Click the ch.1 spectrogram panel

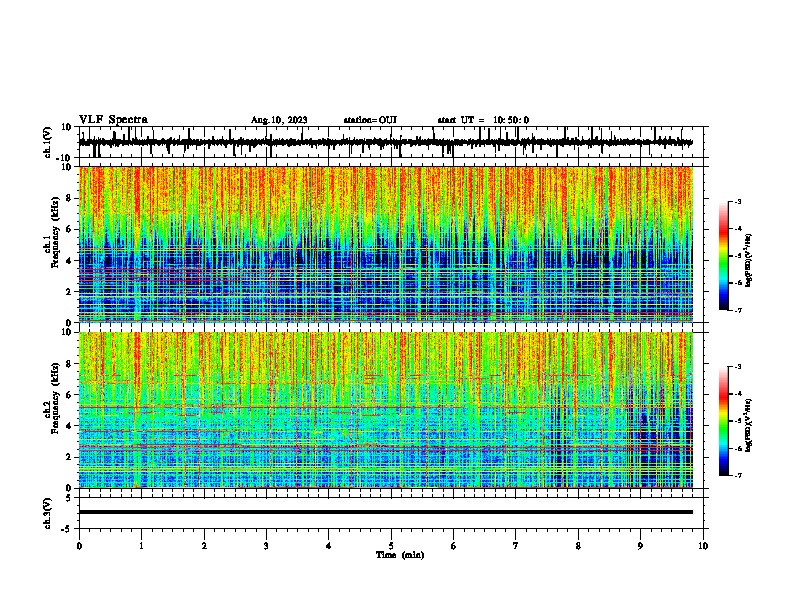click(x=385, y=244)
